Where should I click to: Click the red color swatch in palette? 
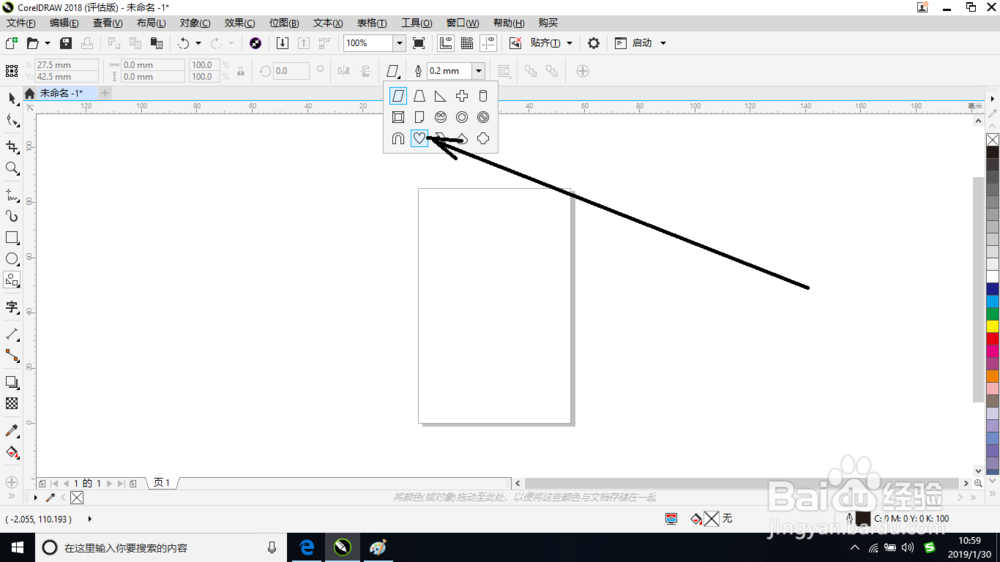click(x=992, y=338)
